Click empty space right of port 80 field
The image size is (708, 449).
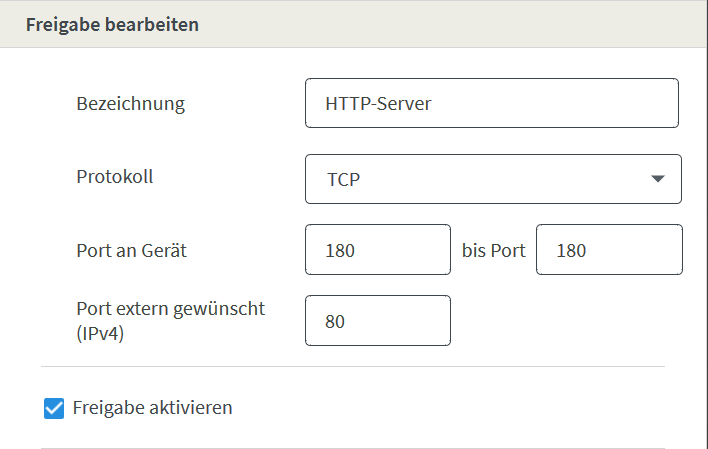tap(564, 321)
